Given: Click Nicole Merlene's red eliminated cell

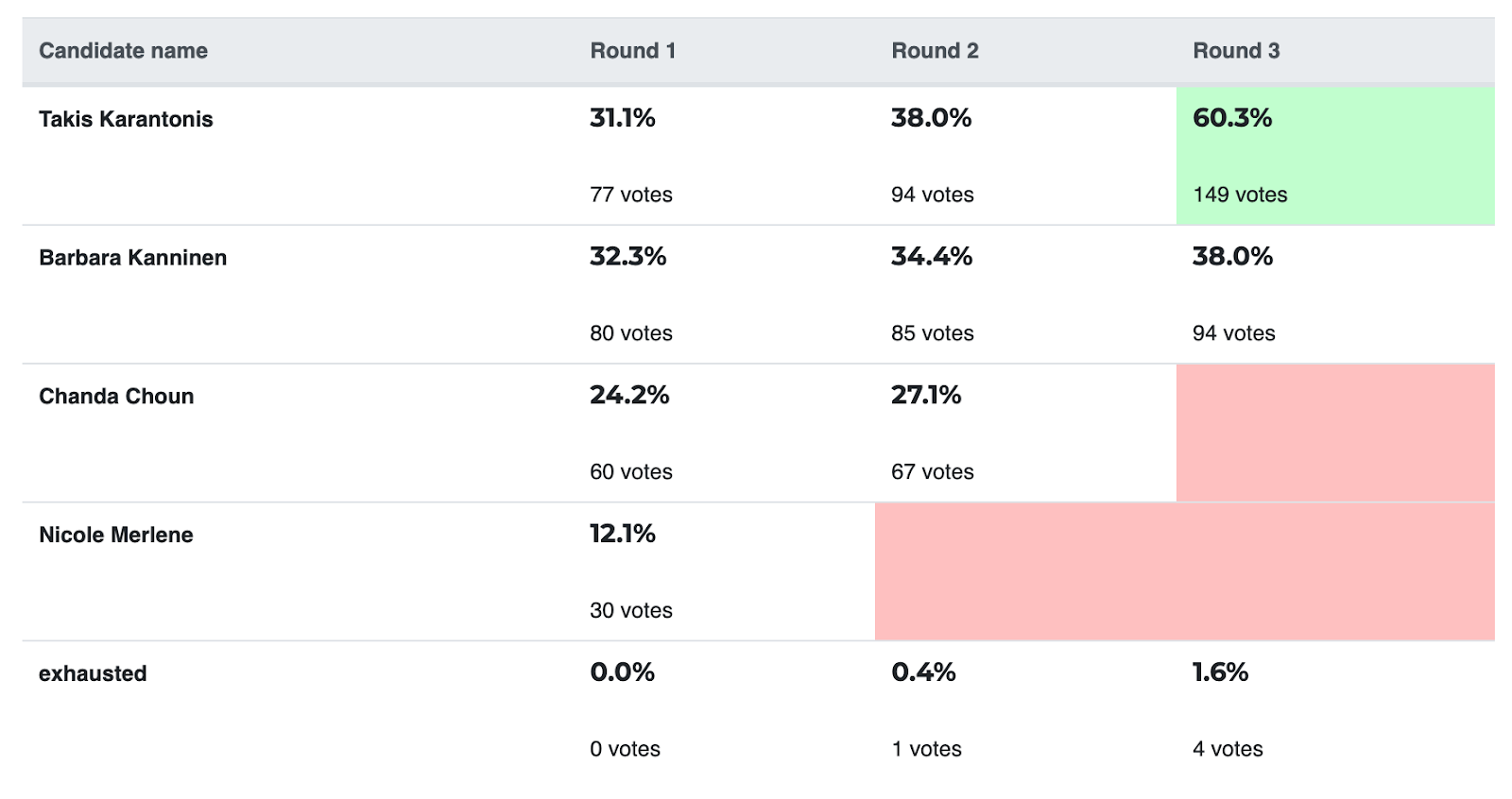Looking at the screenshot, I should click(x=1183, y=571).
